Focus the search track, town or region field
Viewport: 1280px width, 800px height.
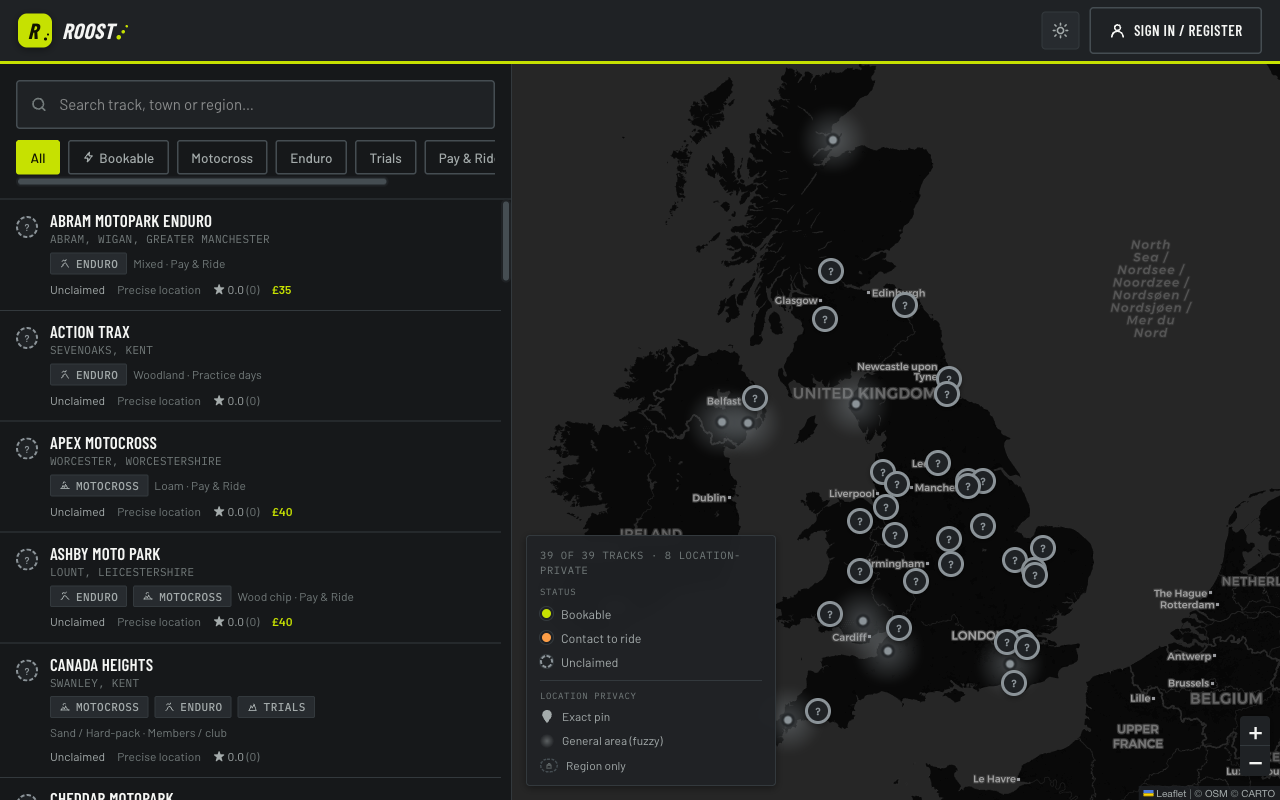point(255,104)
